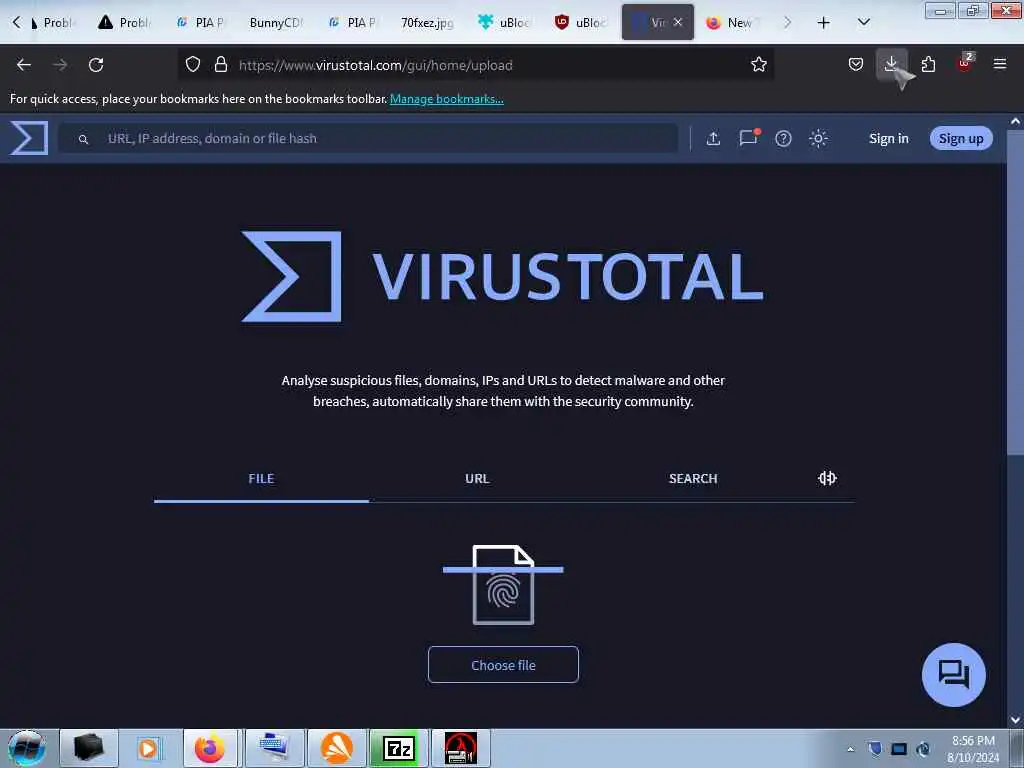Open Avast icon in the taskbar

coord(337,748)
